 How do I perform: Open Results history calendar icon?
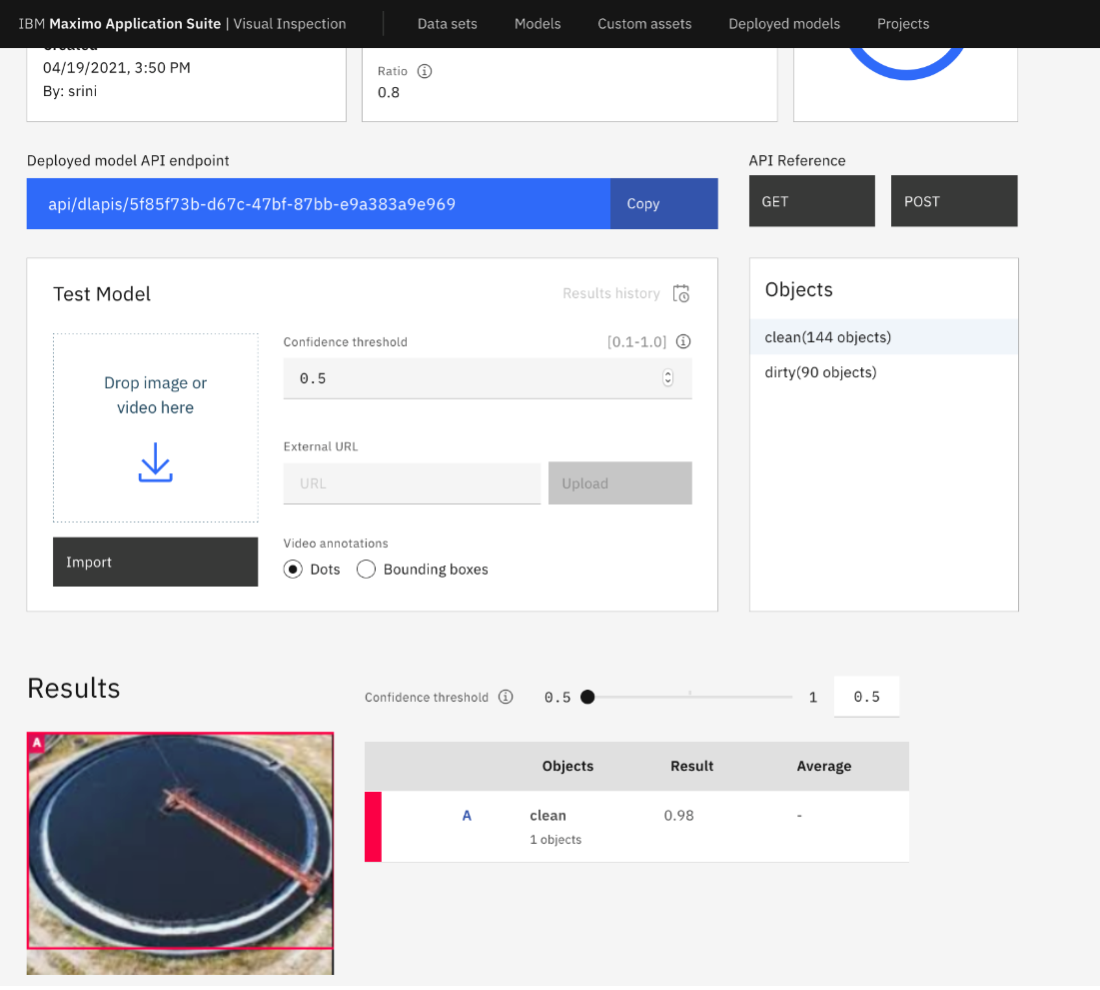[681, 293]
